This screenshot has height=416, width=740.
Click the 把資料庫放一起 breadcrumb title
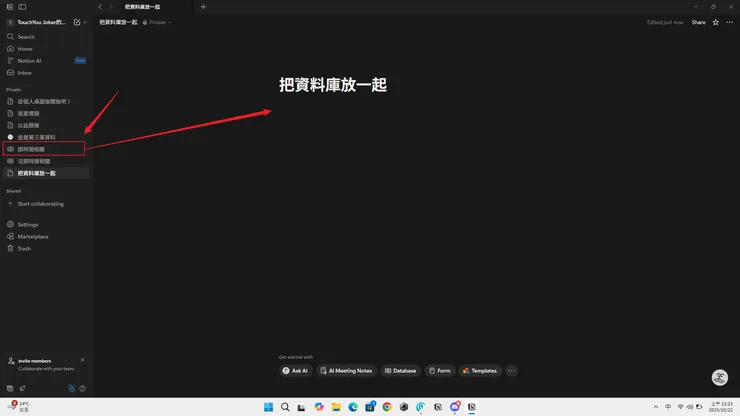click(118, 22)
